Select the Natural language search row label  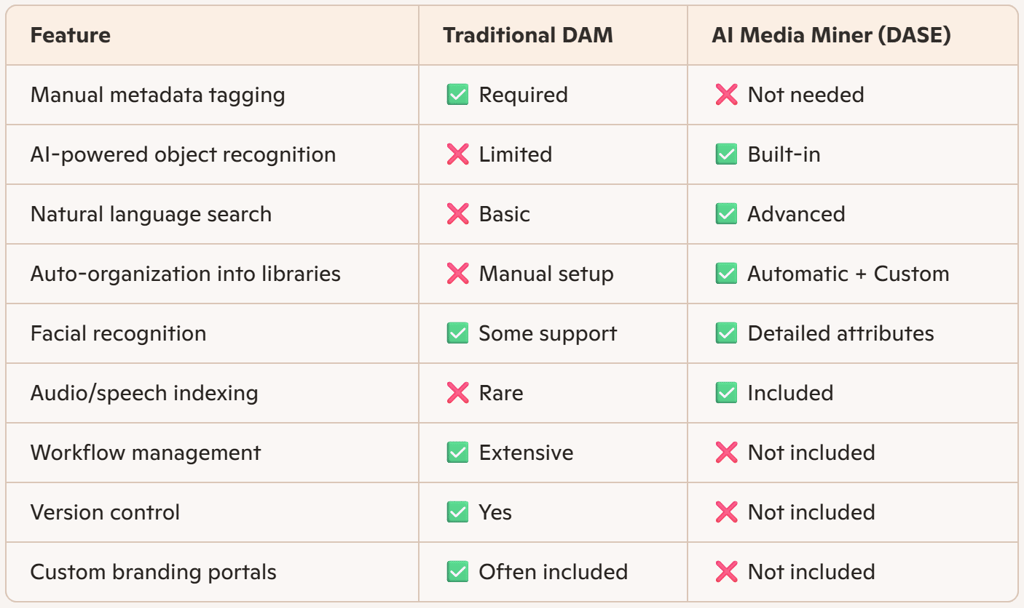pyautogui.click(x=151, y=214)
